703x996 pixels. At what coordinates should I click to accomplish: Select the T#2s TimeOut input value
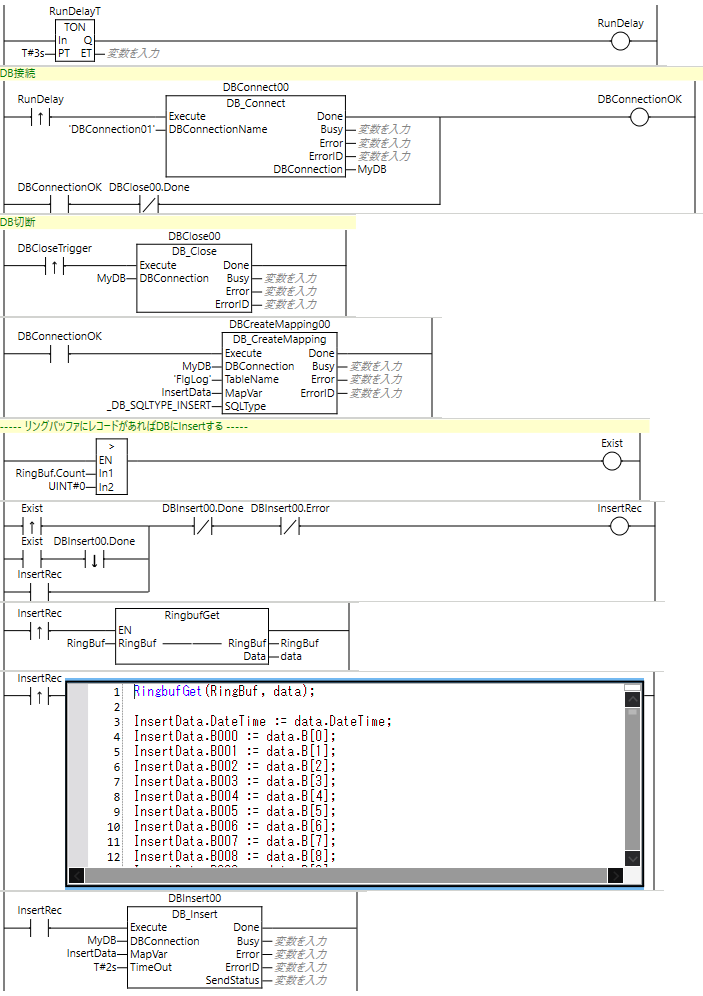coord(106,967)
